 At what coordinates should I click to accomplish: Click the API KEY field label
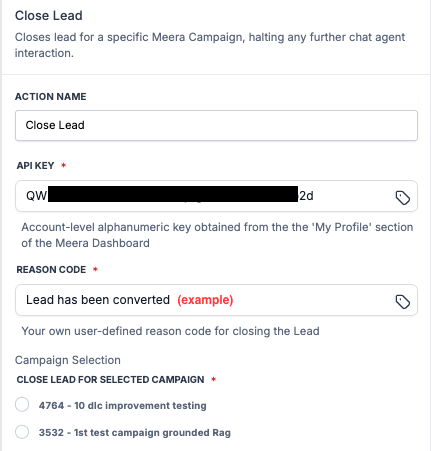[x=35, y=166]
